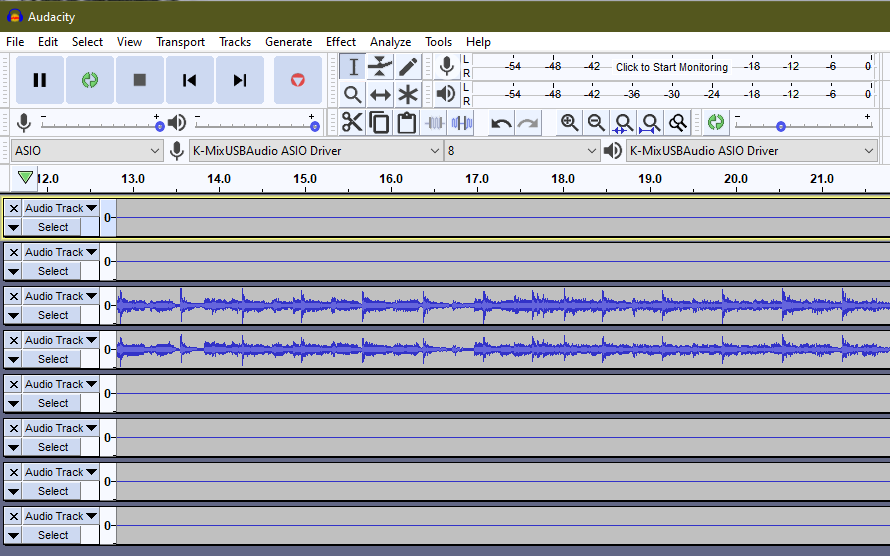The height and width of the screenshot is (556, 890).
Task: Select the asterisk Multi-Tool
Action: [408, 94]
